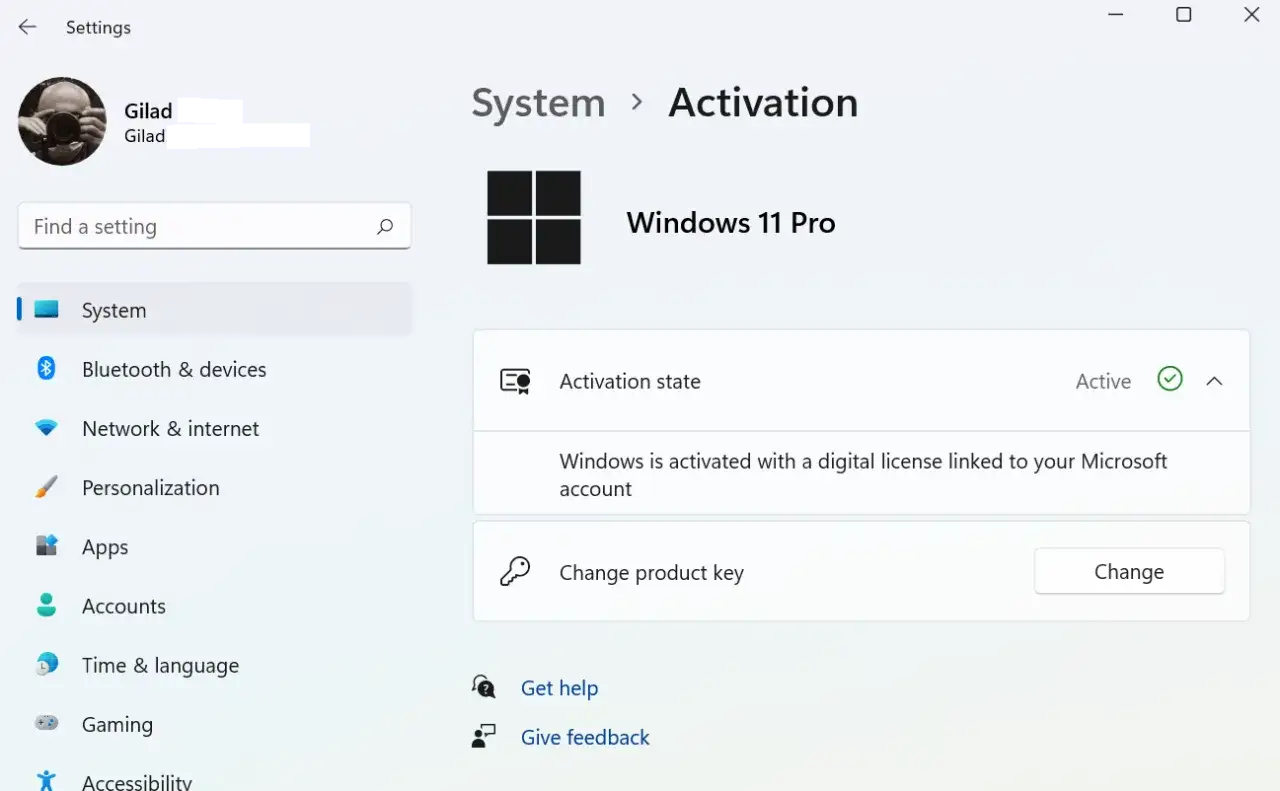1280x791 pixels.
Task: Click the Active status text
Action: pos(1103,381)
